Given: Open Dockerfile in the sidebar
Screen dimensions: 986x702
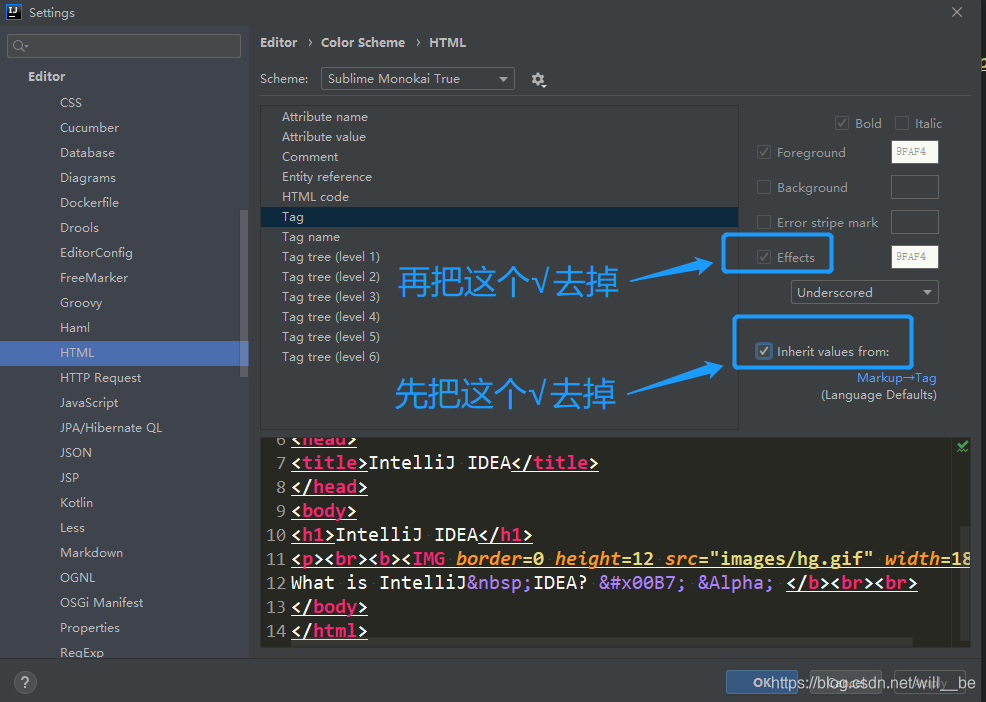Looking at the screenshot, I should click(x=89, y=203).
